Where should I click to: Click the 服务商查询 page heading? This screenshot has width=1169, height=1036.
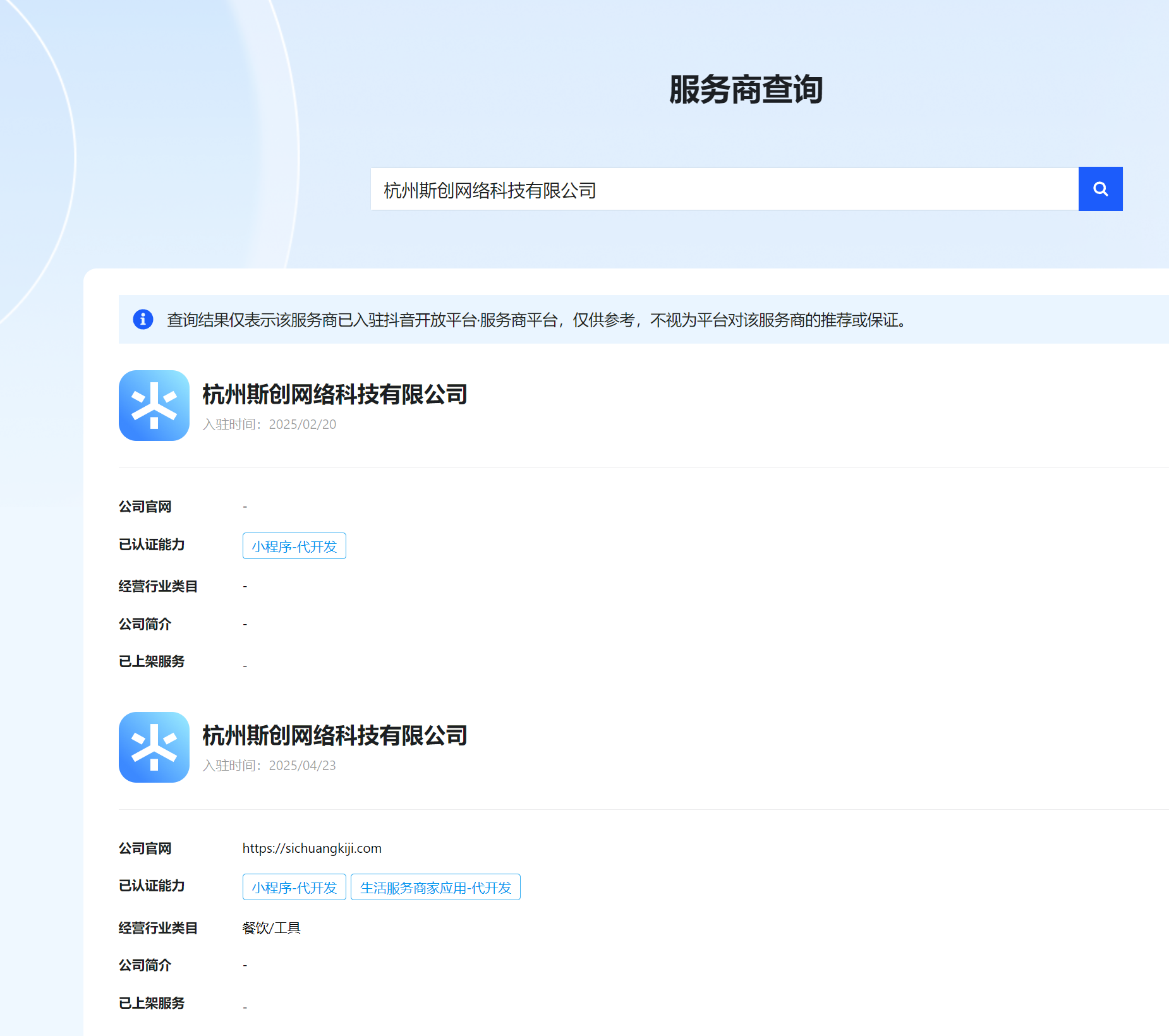pos(746,89)
